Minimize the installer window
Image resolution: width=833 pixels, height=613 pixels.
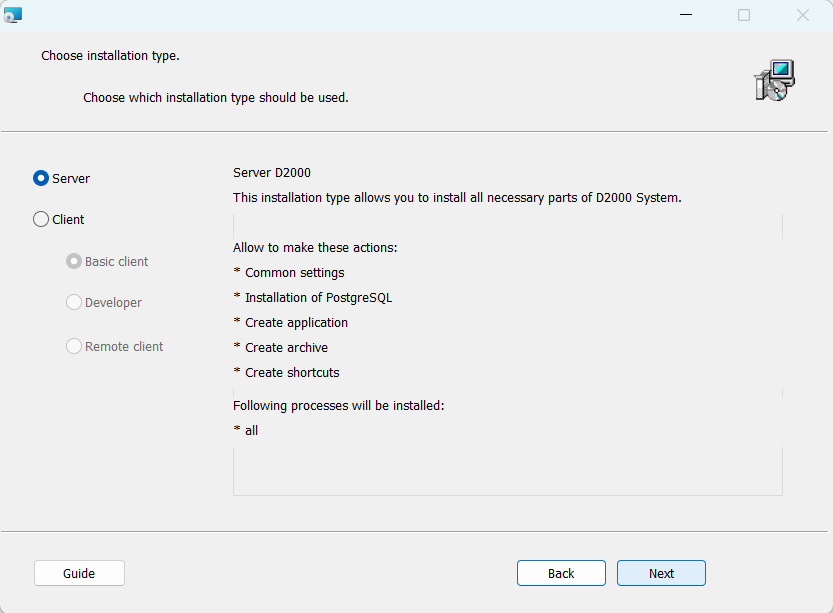click(x=686, y=15)
